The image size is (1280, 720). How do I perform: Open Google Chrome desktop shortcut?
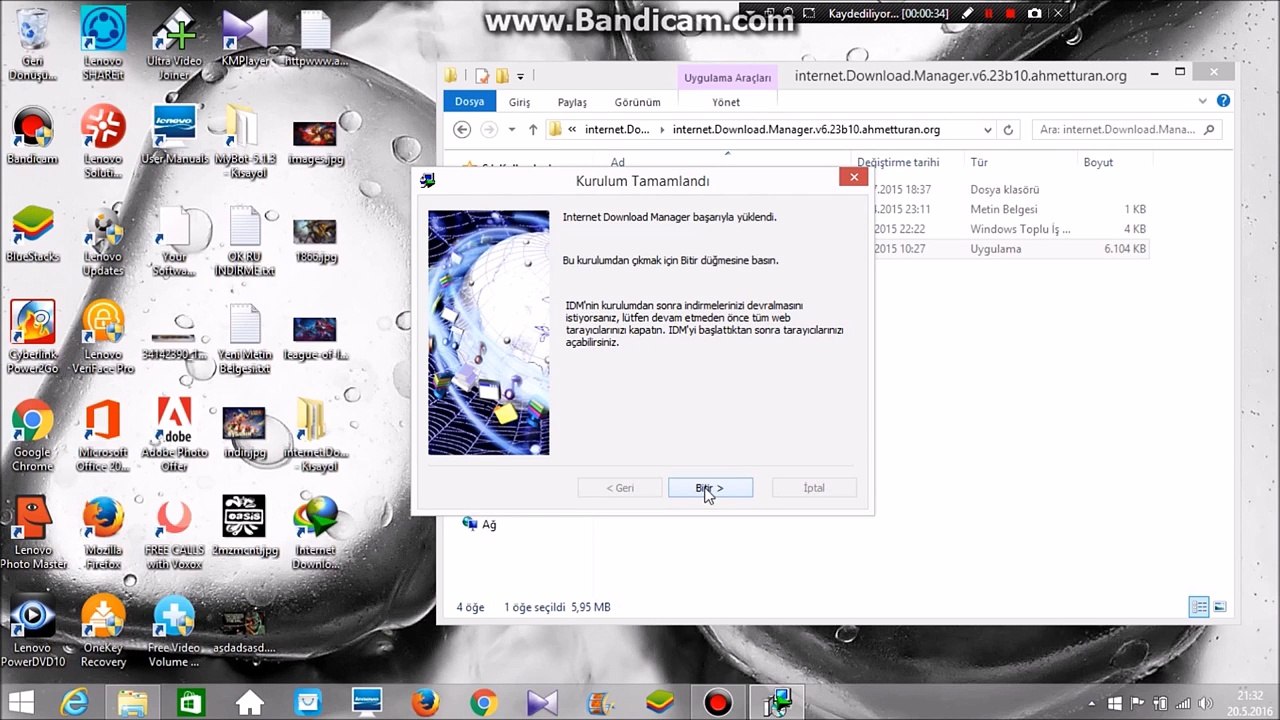32,436
